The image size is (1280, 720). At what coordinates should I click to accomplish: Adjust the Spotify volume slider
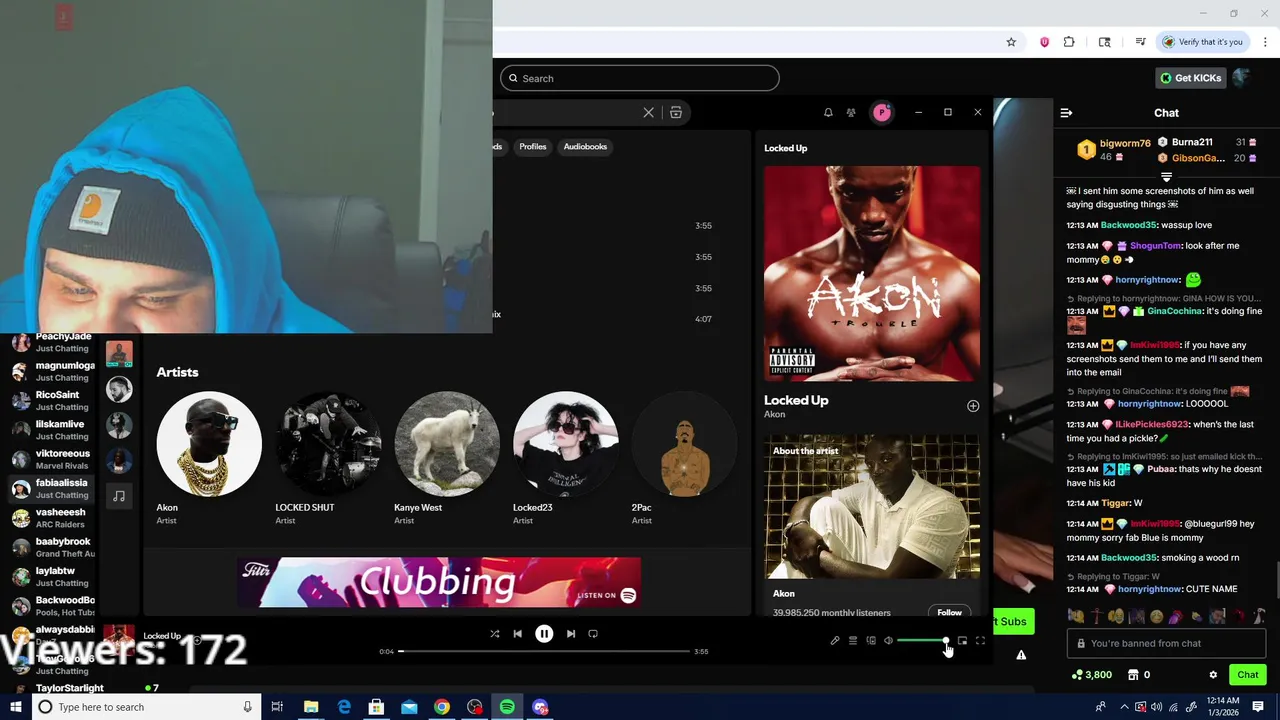(923, 641)
